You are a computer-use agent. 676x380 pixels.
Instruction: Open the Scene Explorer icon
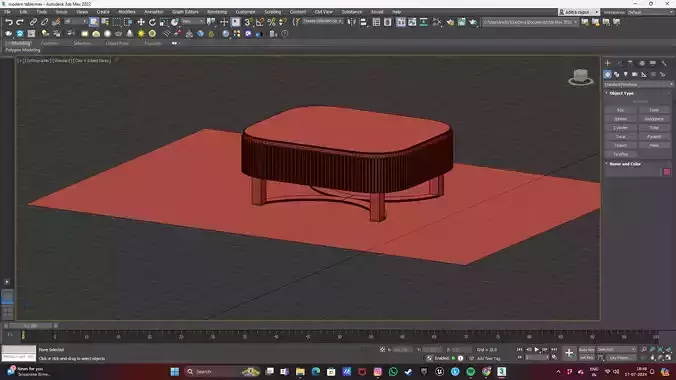pos(376,22)
